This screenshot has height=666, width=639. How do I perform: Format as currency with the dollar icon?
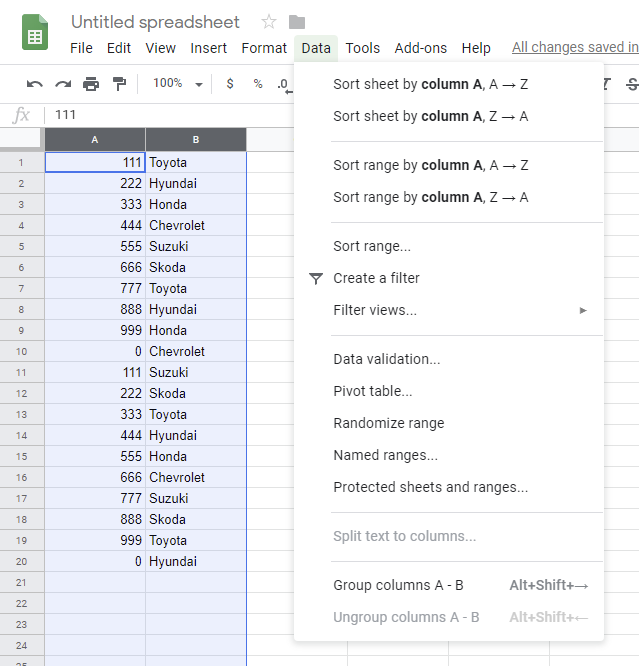tap(230, 83)
